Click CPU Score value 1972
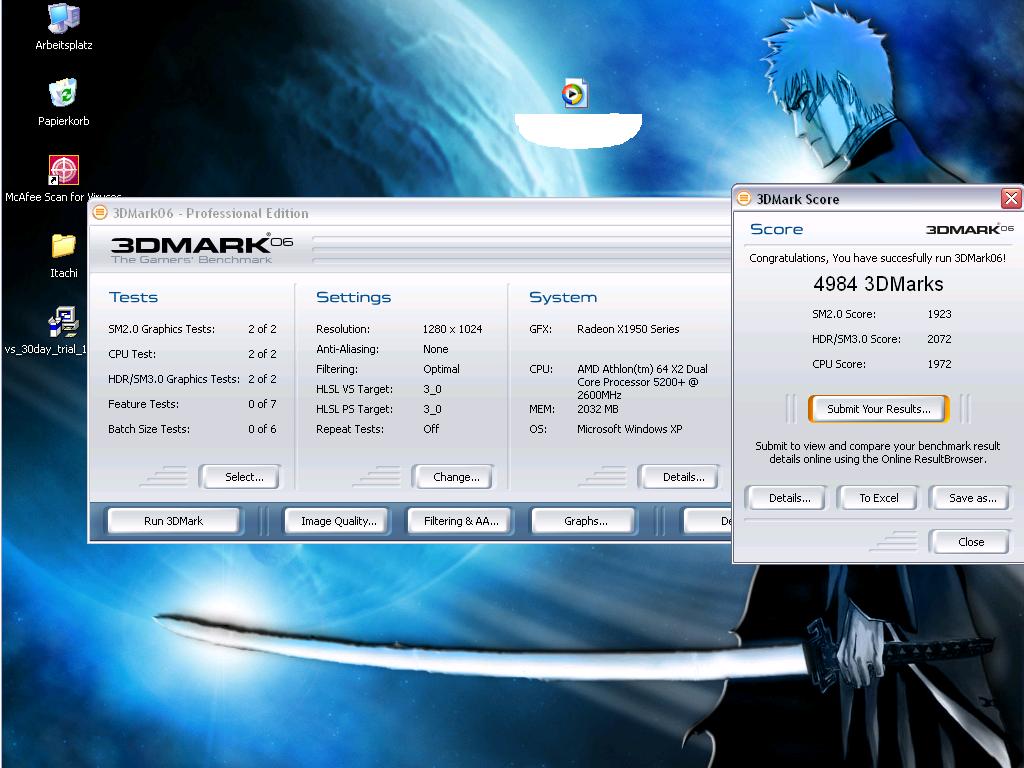 click(939, 364)
